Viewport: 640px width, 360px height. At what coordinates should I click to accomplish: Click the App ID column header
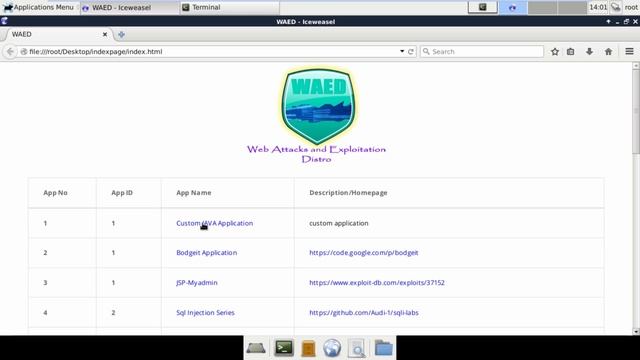[x=122, y=193]
